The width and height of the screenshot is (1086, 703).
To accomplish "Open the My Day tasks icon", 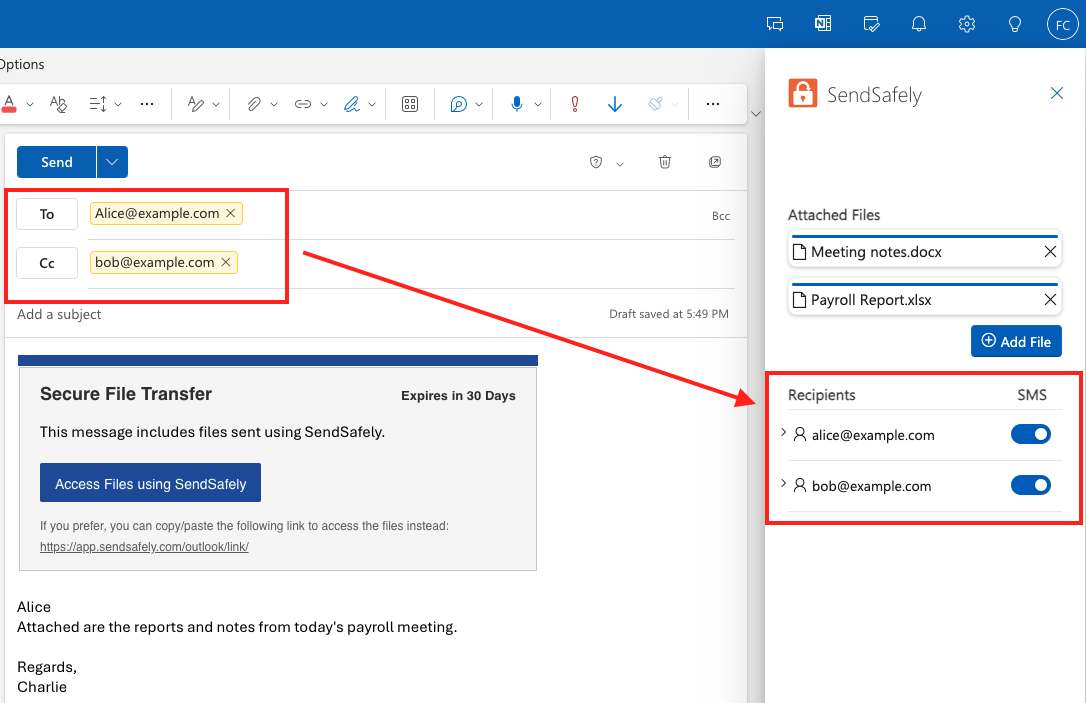I will [871, 24].
